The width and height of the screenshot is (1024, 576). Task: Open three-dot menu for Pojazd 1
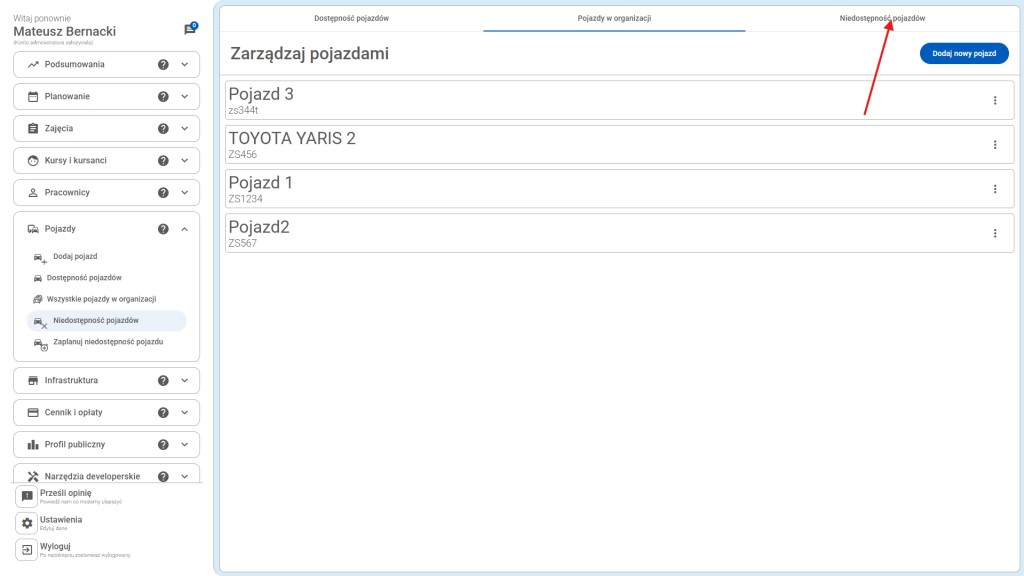[994, 189]
